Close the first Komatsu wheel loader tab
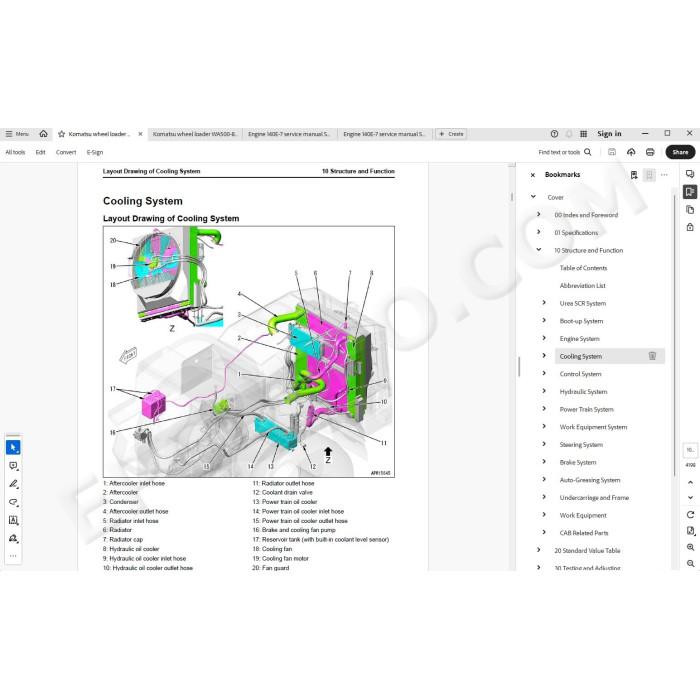Image resolution: width=700 pixels, height=700 pixels. [x=140, y=134]
